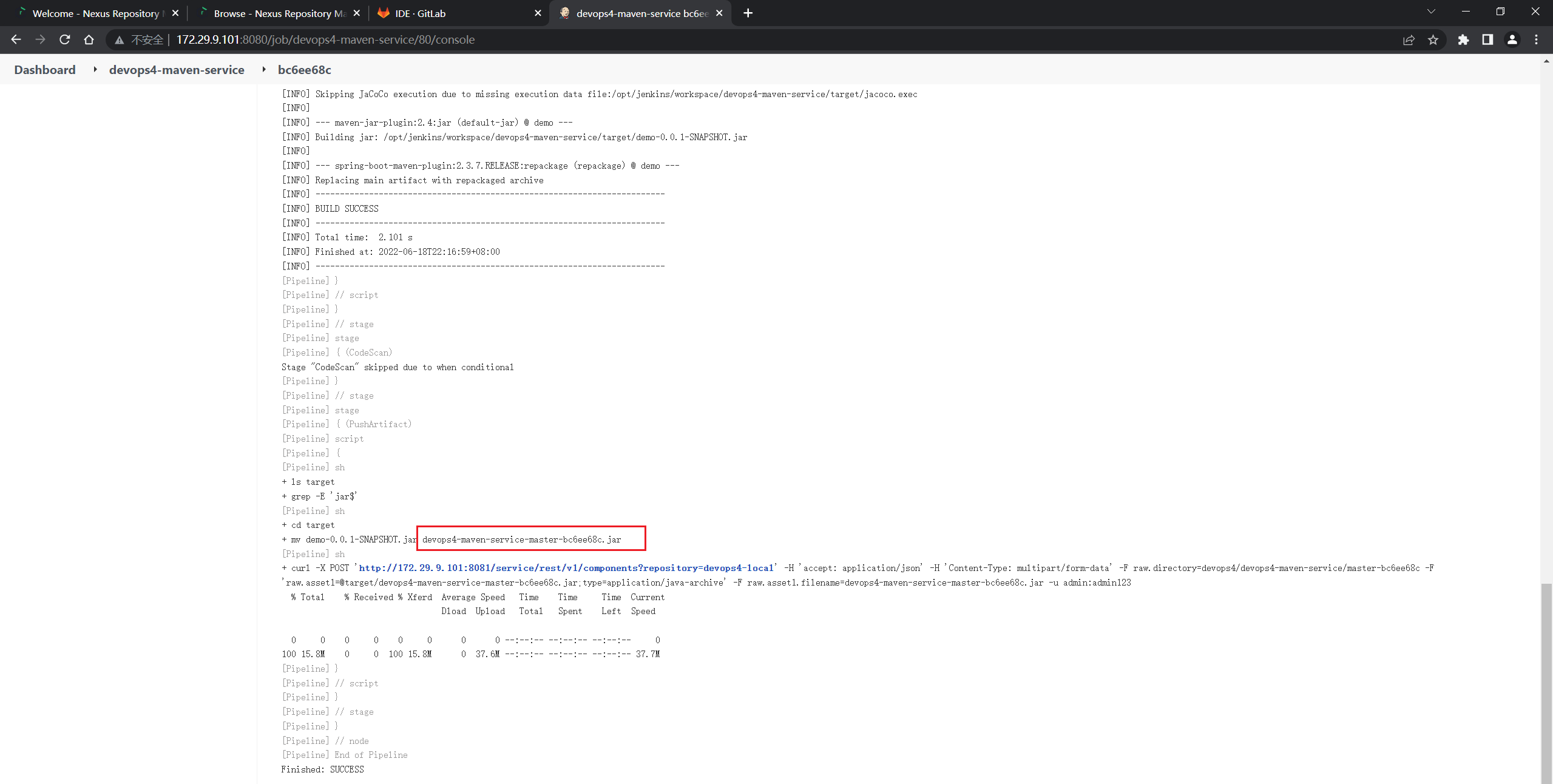Click the spring-boot-maven-plugin repackage line
Screen dimensions: 1553x784
click(481, 166)
